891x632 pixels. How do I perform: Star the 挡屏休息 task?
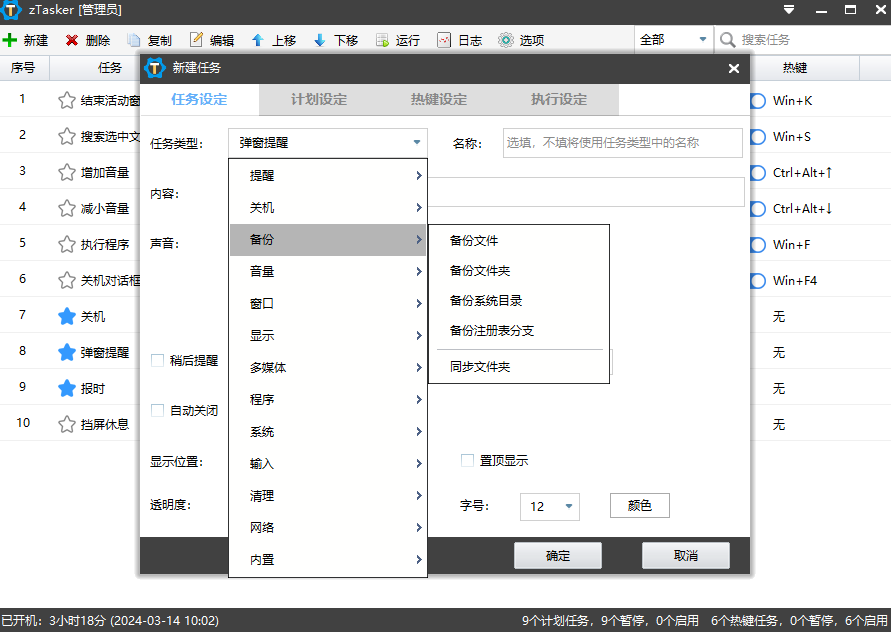(66, 424)
